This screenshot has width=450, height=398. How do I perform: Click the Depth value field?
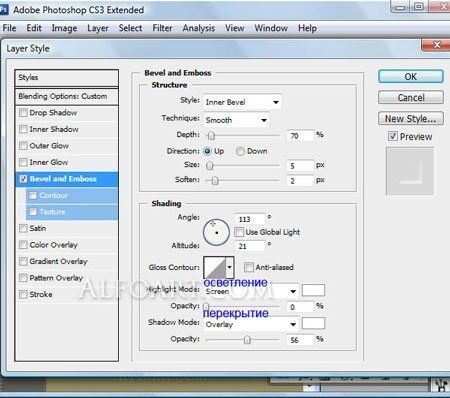[x=300, y=136]
